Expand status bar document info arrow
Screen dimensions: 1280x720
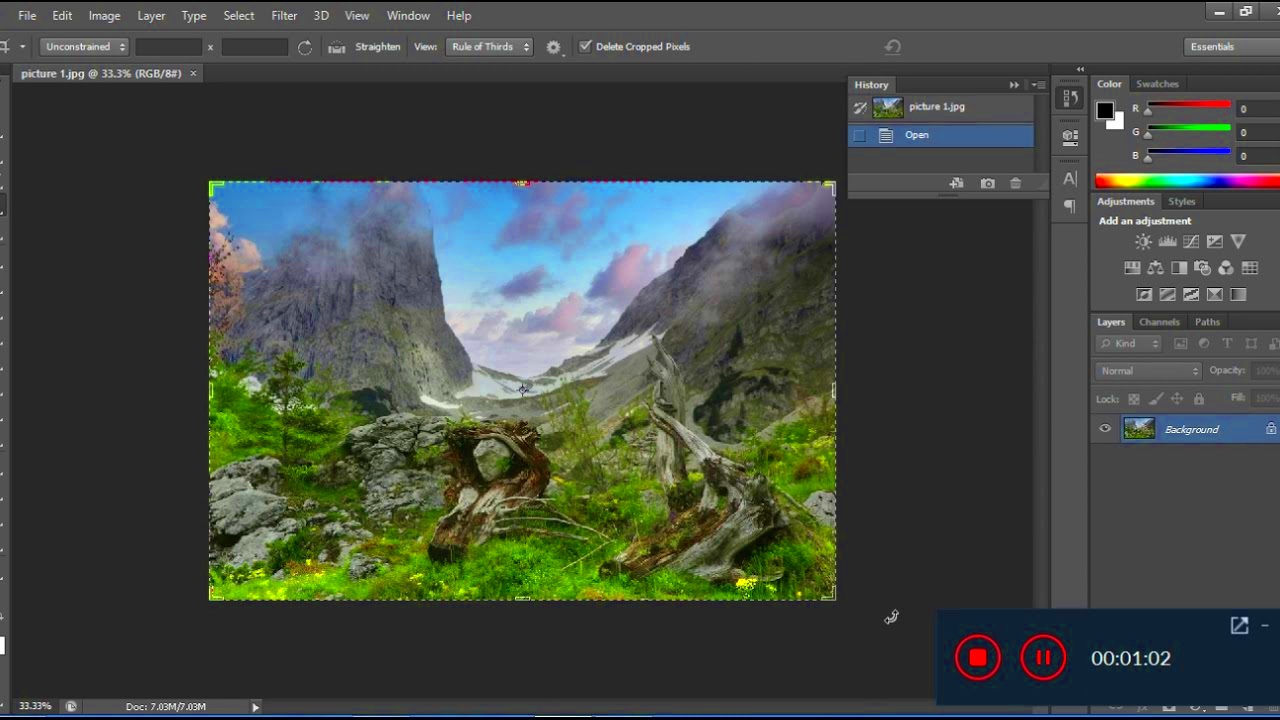255,707
